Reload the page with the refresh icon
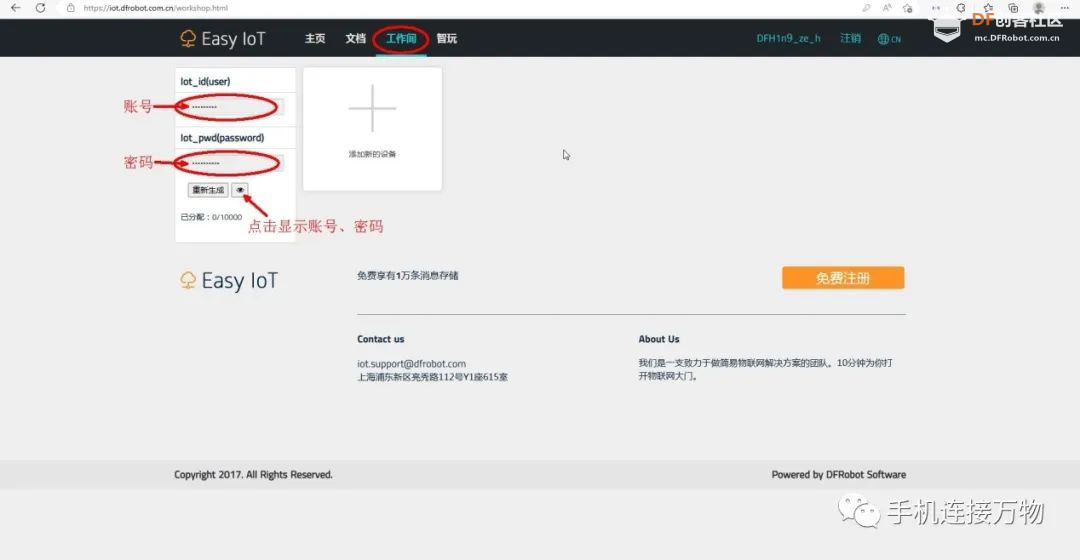 click(x=41, y=8)
